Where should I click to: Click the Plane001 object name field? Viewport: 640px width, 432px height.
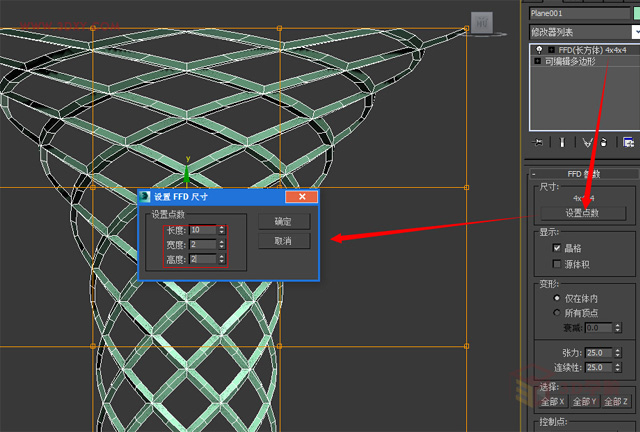[x=579, y=13]
